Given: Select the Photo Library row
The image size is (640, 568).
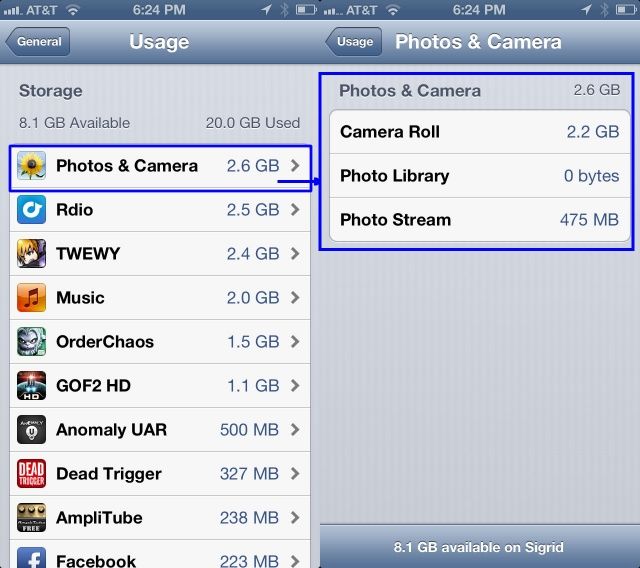Looking at the screenshot, I should tap(480, 176).
